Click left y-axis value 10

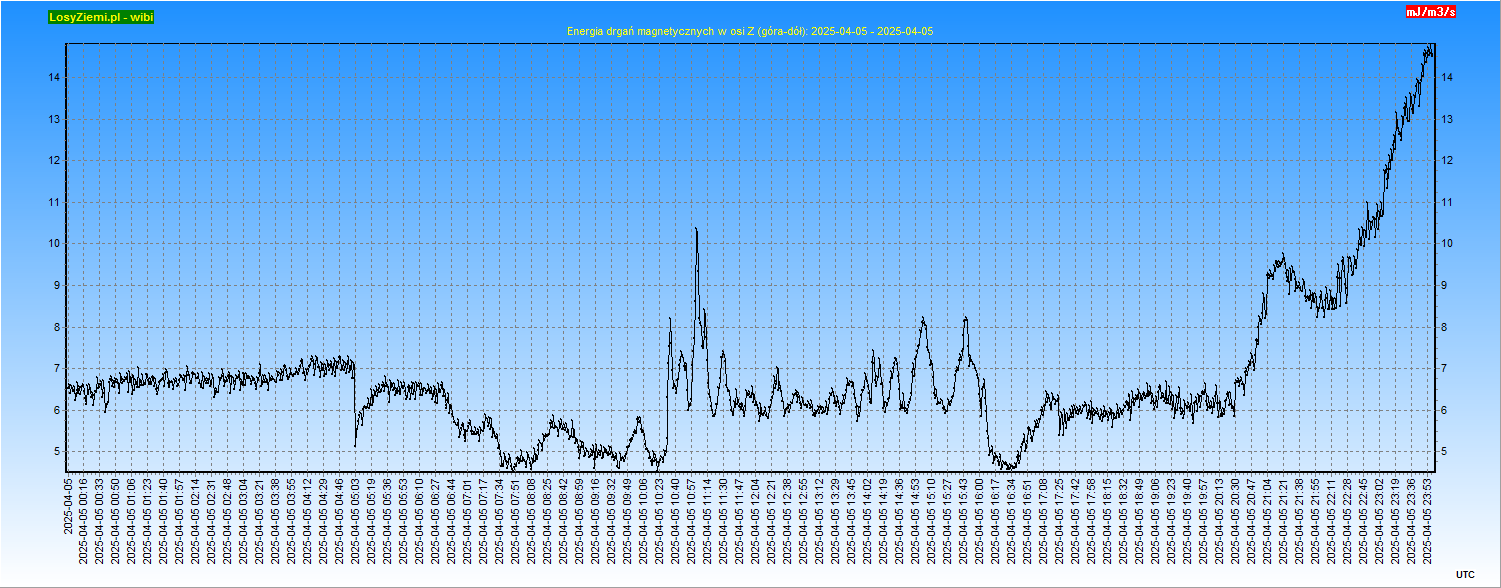56,244
